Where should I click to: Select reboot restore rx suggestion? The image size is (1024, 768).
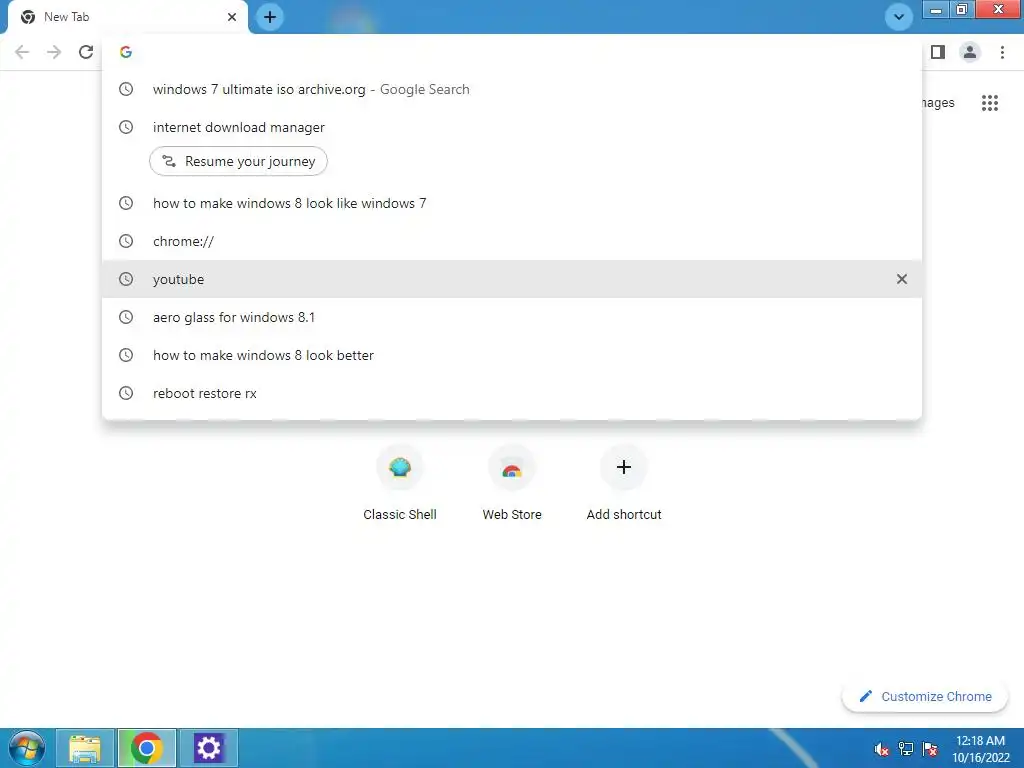(x=512, y=393)
